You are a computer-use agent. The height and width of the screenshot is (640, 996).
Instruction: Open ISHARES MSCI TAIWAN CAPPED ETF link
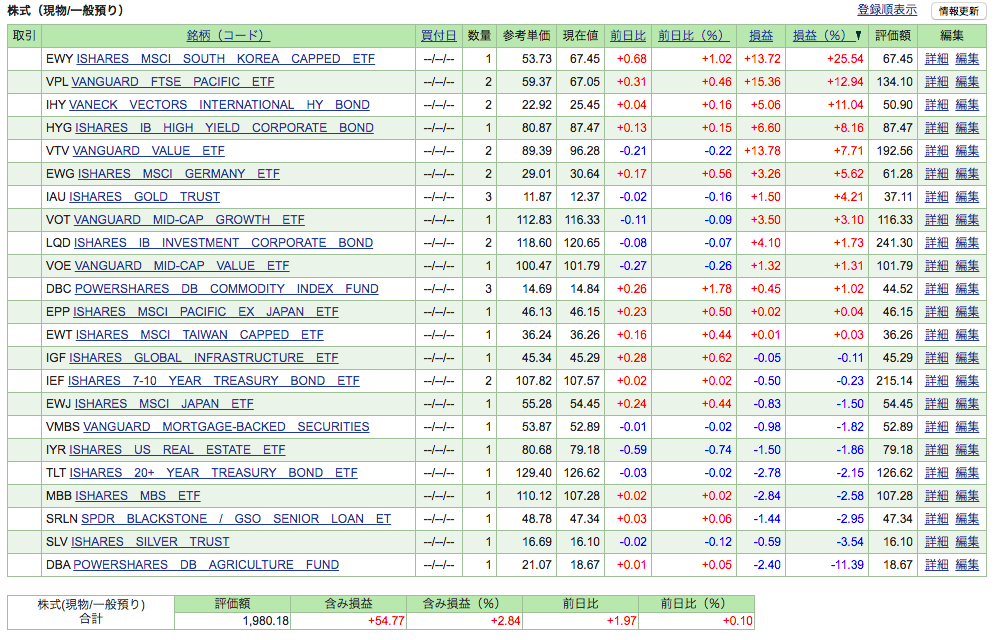point(199,335)
